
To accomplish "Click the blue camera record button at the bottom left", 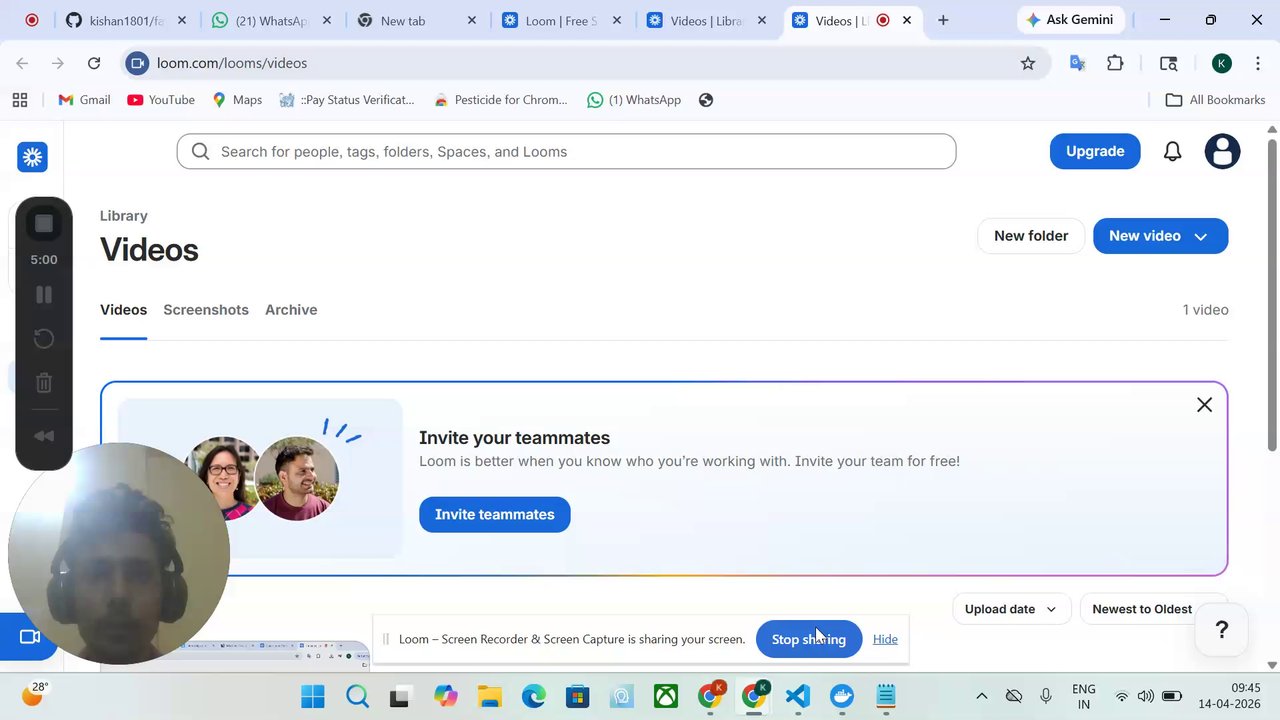I will click(x=29, y=637).
